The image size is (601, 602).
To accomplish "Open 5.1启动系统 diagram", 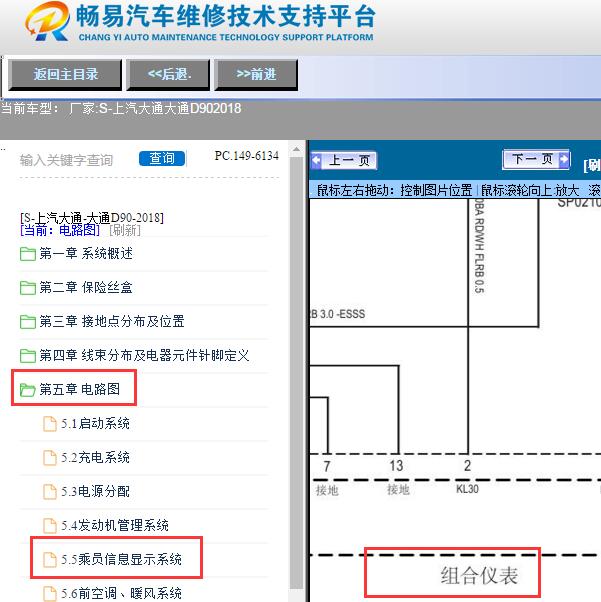I will coord(96,423).
